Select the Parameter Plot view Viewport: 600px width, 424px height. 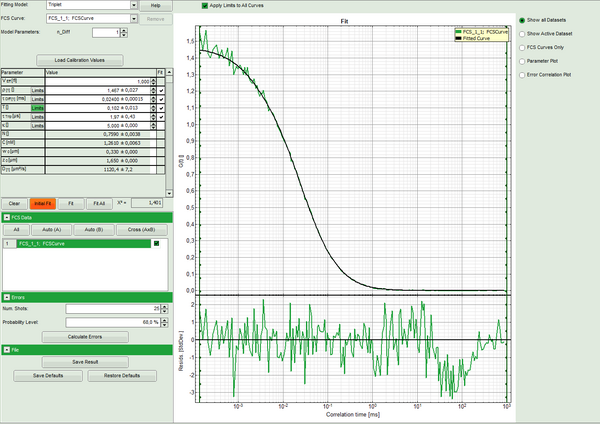coord(520,60)
